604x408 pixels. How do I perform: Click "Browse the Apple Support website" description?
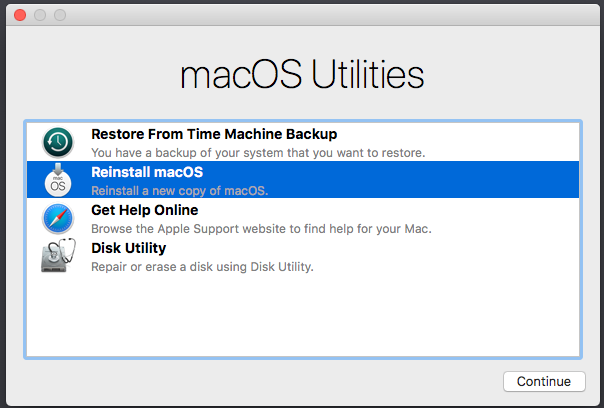tap(261, 229)
